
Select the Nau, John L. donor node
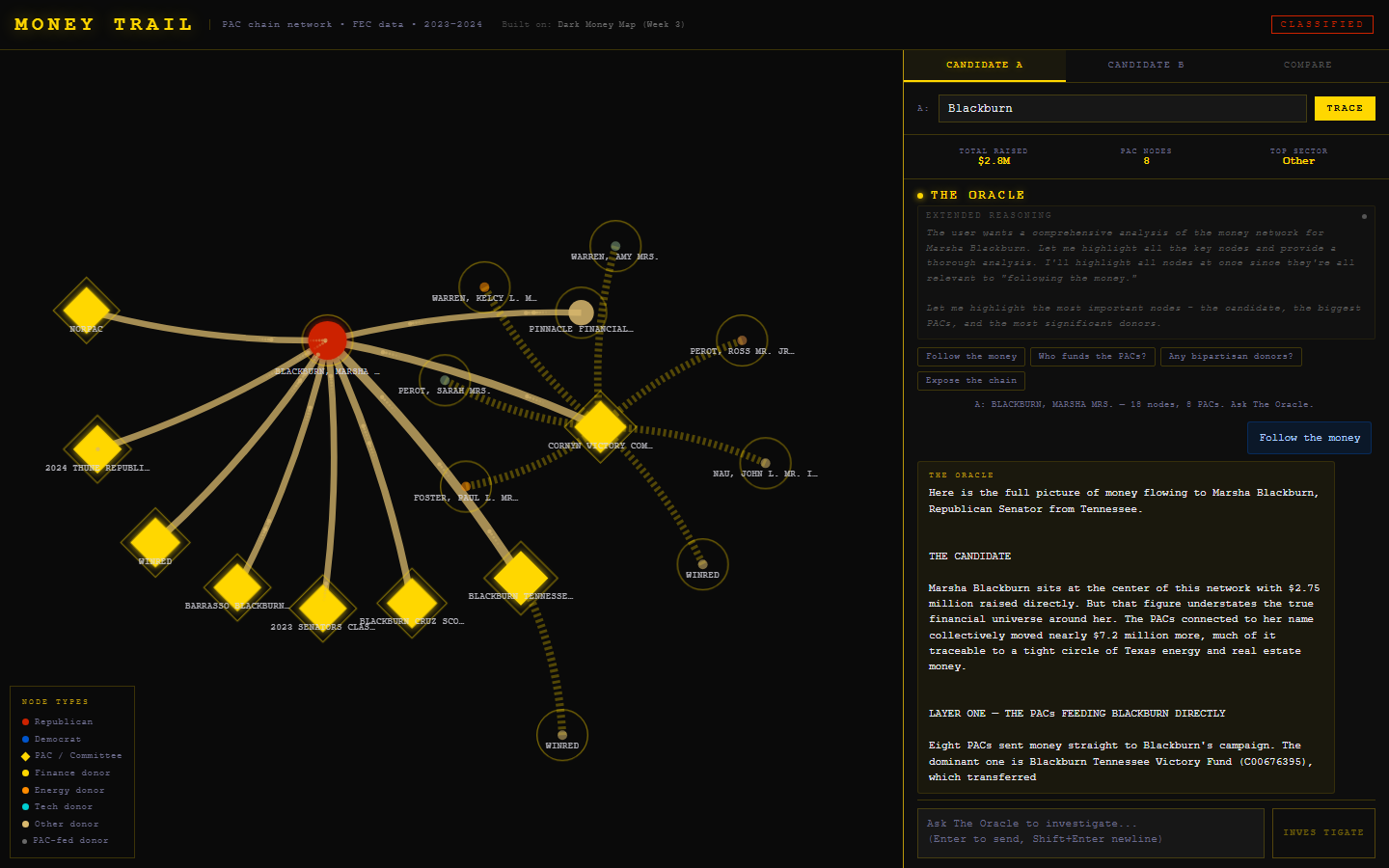coord(766,463)
